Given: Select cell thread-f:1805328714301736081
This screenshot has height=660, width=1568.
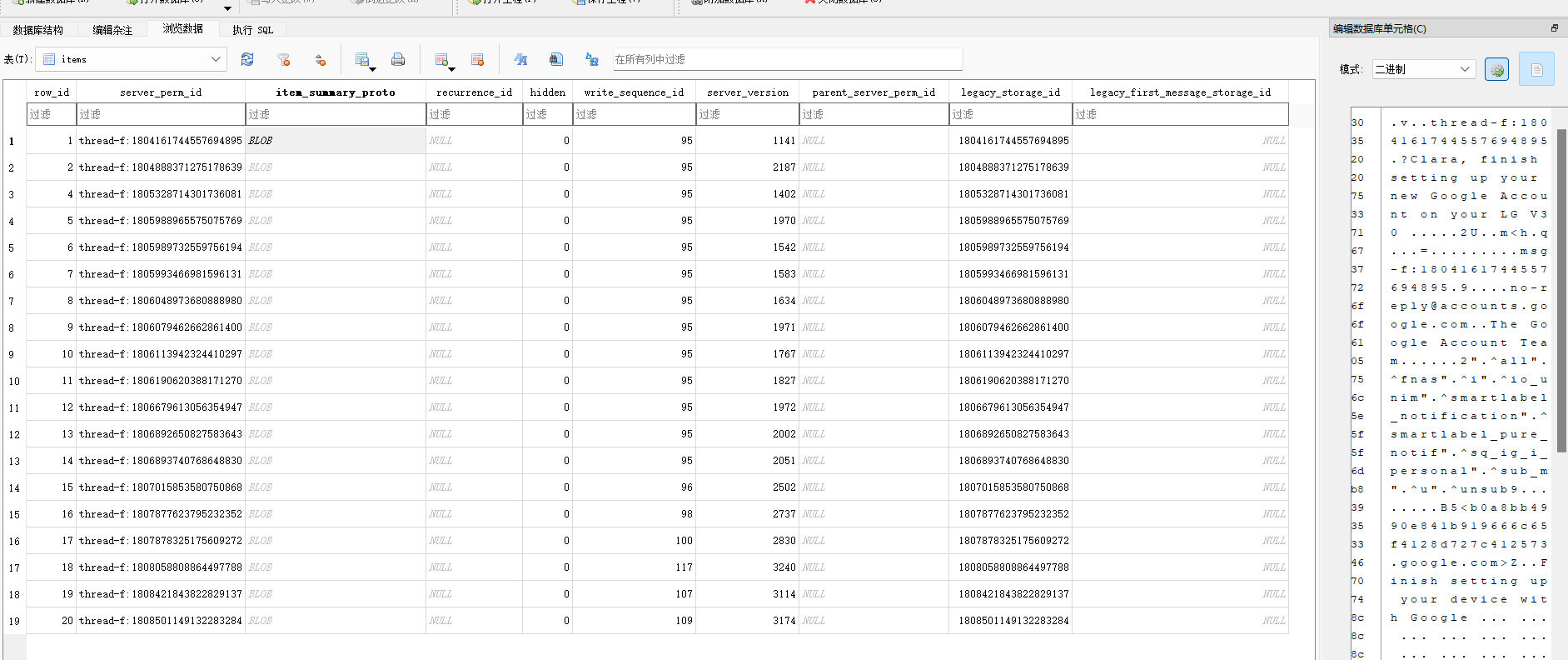Looking at the screenshot, I should [161, 194].
